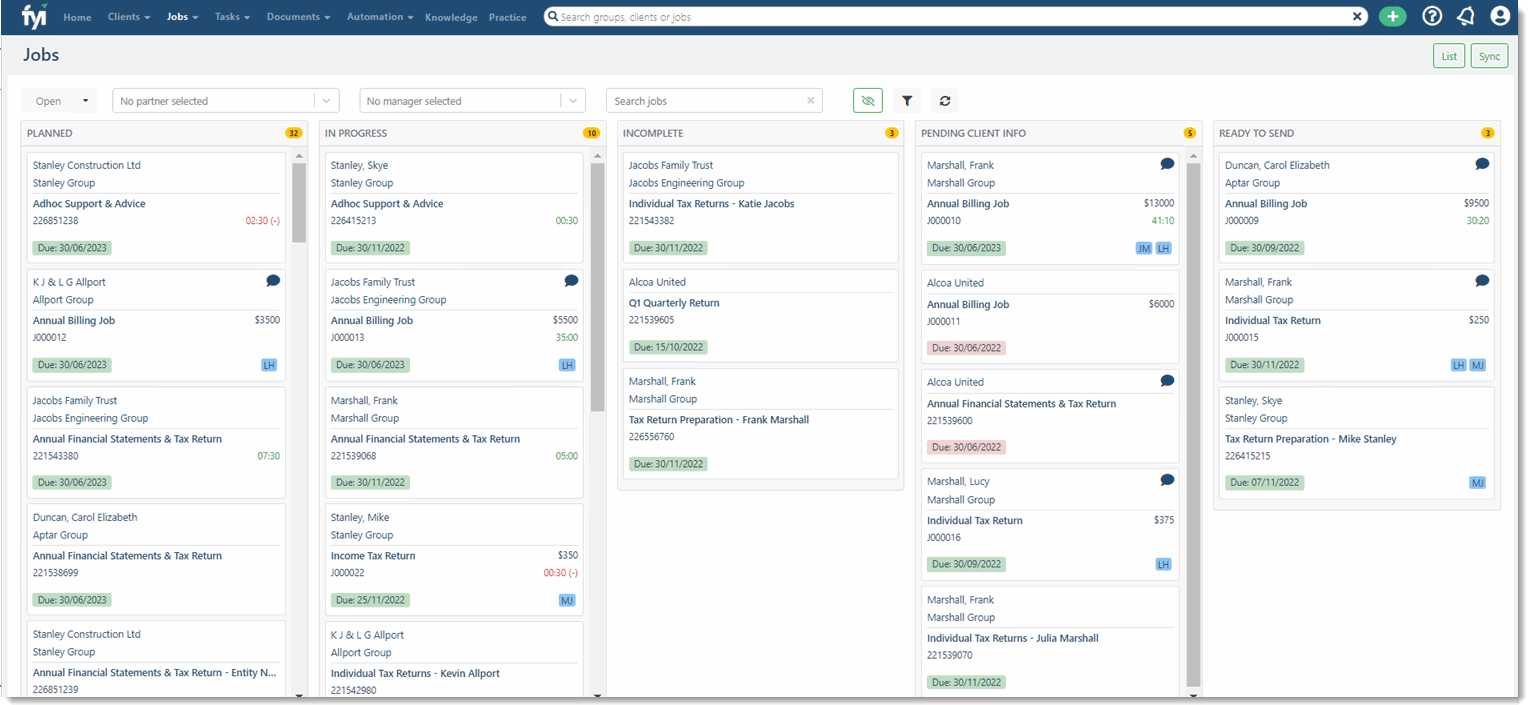Switch to List view
The height and width of the screenshot is (705, 1528).
[1448, 56]
